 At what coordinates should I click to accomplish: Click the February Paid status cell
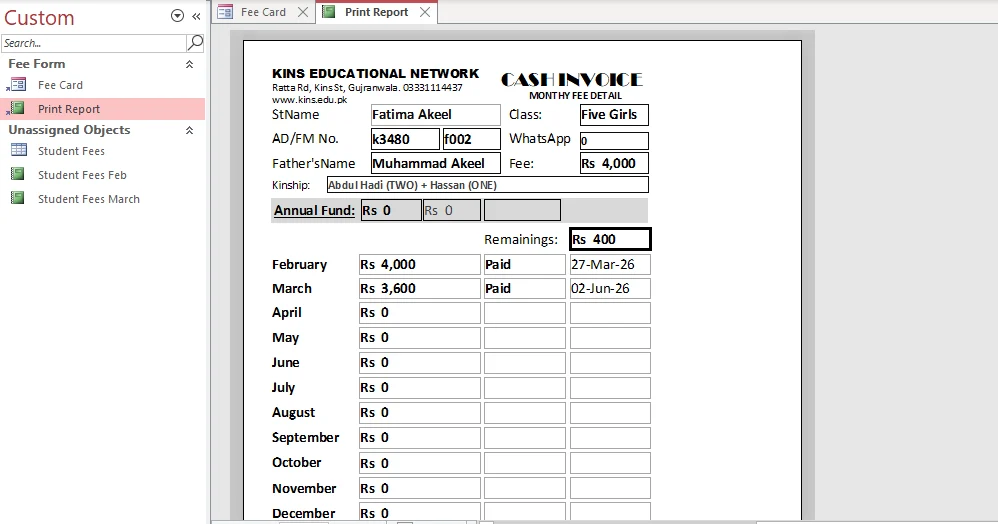524,264
